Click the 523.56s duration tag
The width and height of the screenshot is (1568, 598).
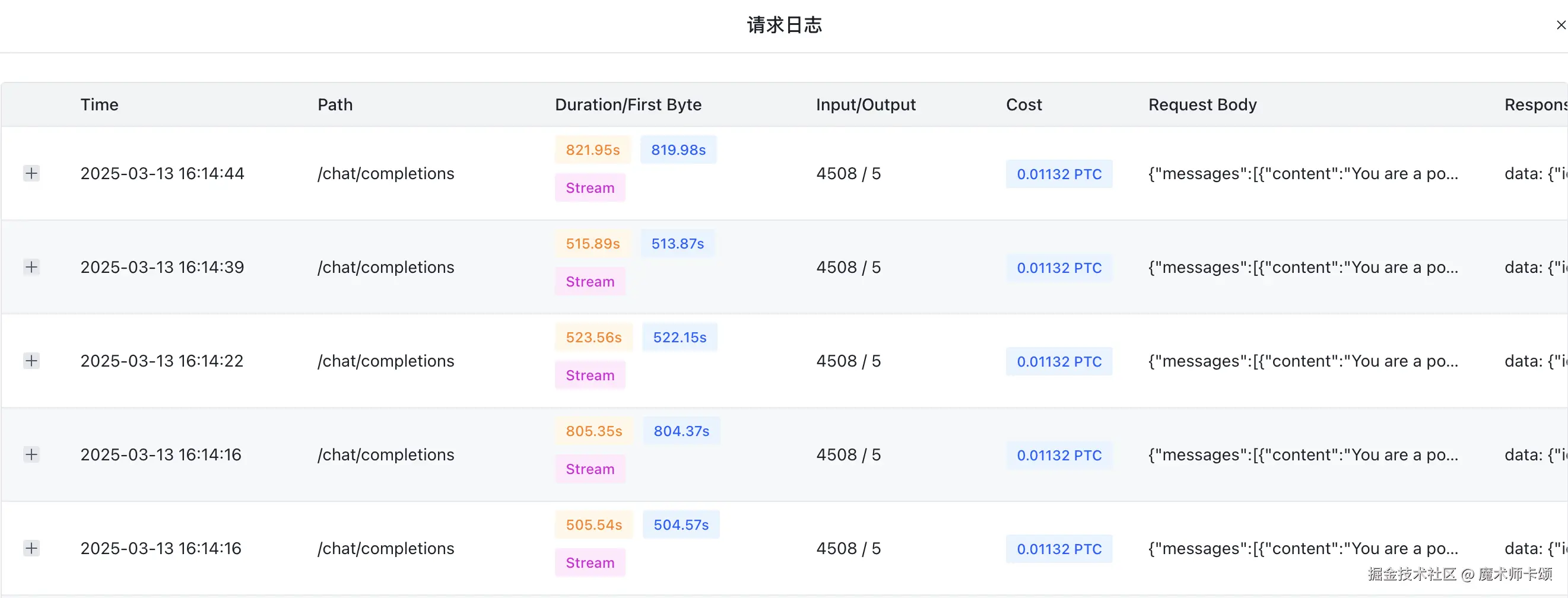click(x=593, y=337)
